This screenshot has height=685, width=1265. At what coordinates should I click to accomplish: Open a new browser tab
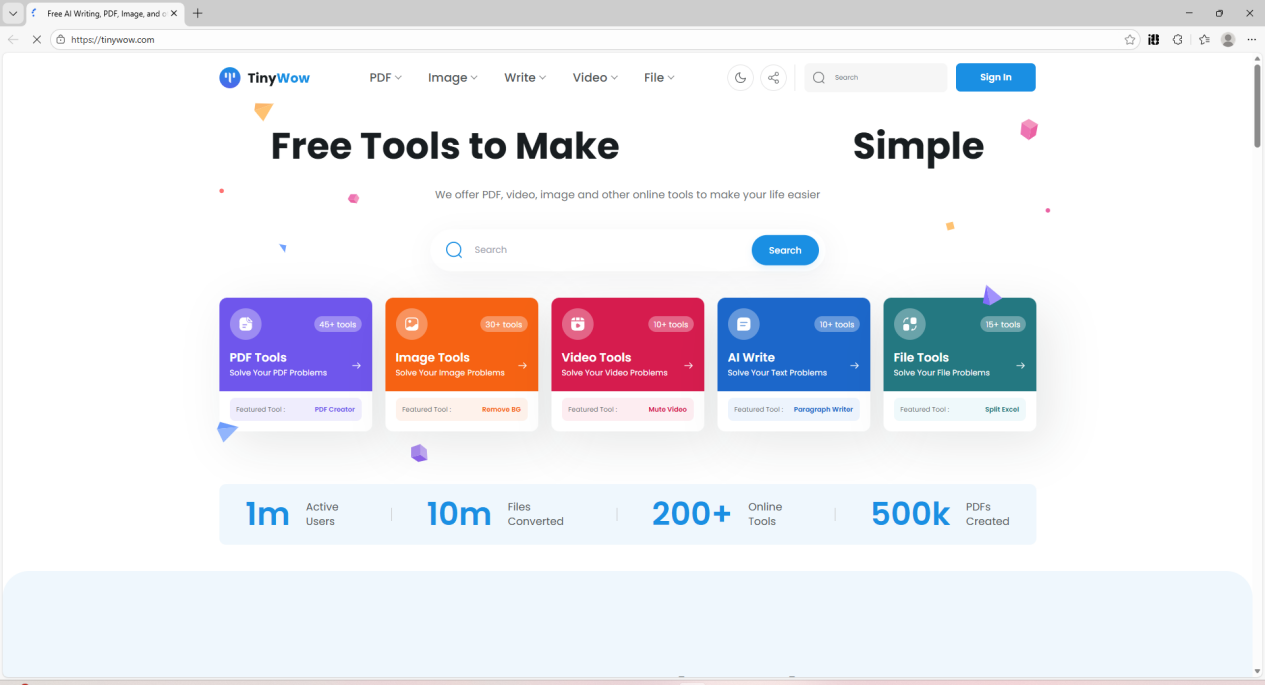tap(198, 13)
